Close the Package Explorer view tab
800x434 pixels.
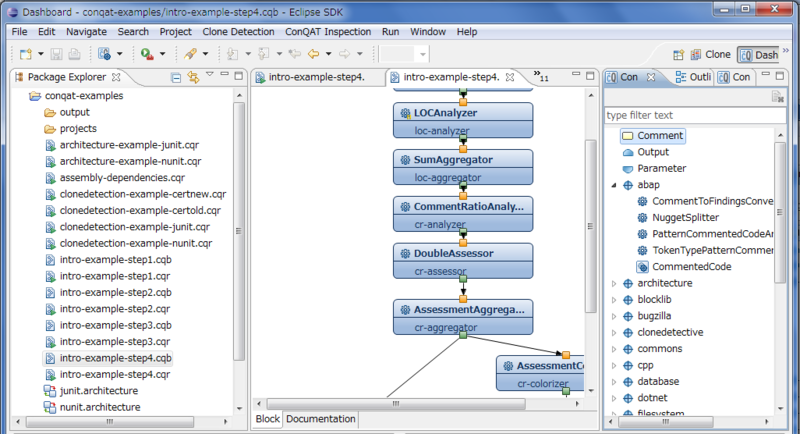pos(116,77)
